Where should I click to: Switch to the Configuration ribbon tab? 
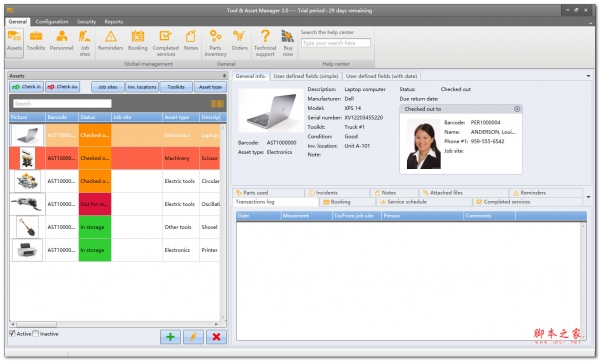pos(52,22)
